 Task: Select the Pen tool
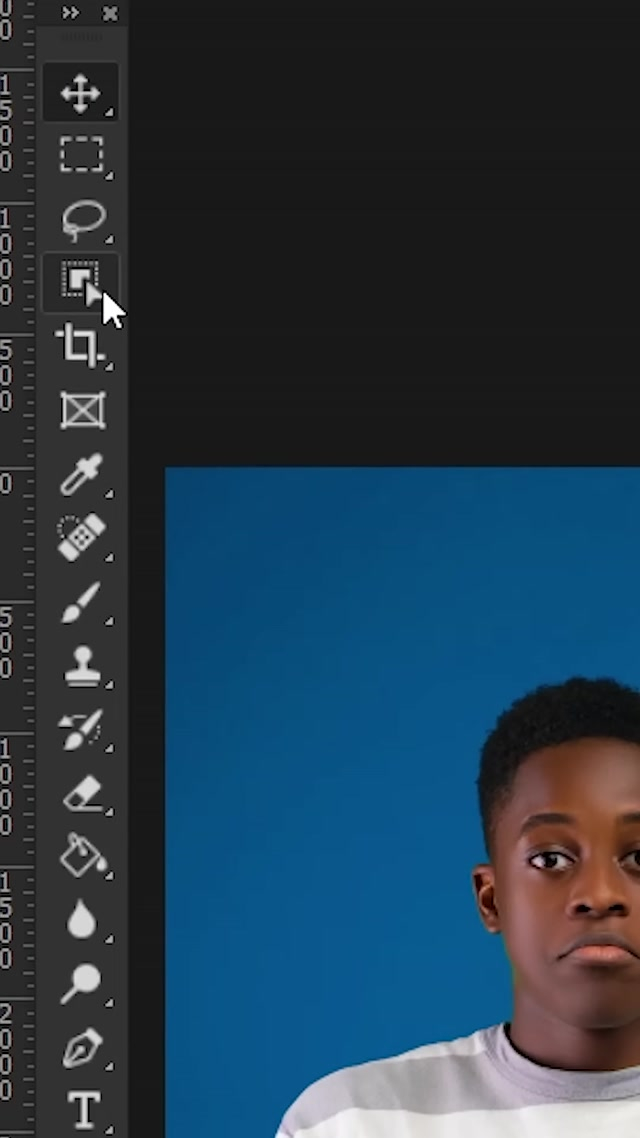[x=81, y=1047]
